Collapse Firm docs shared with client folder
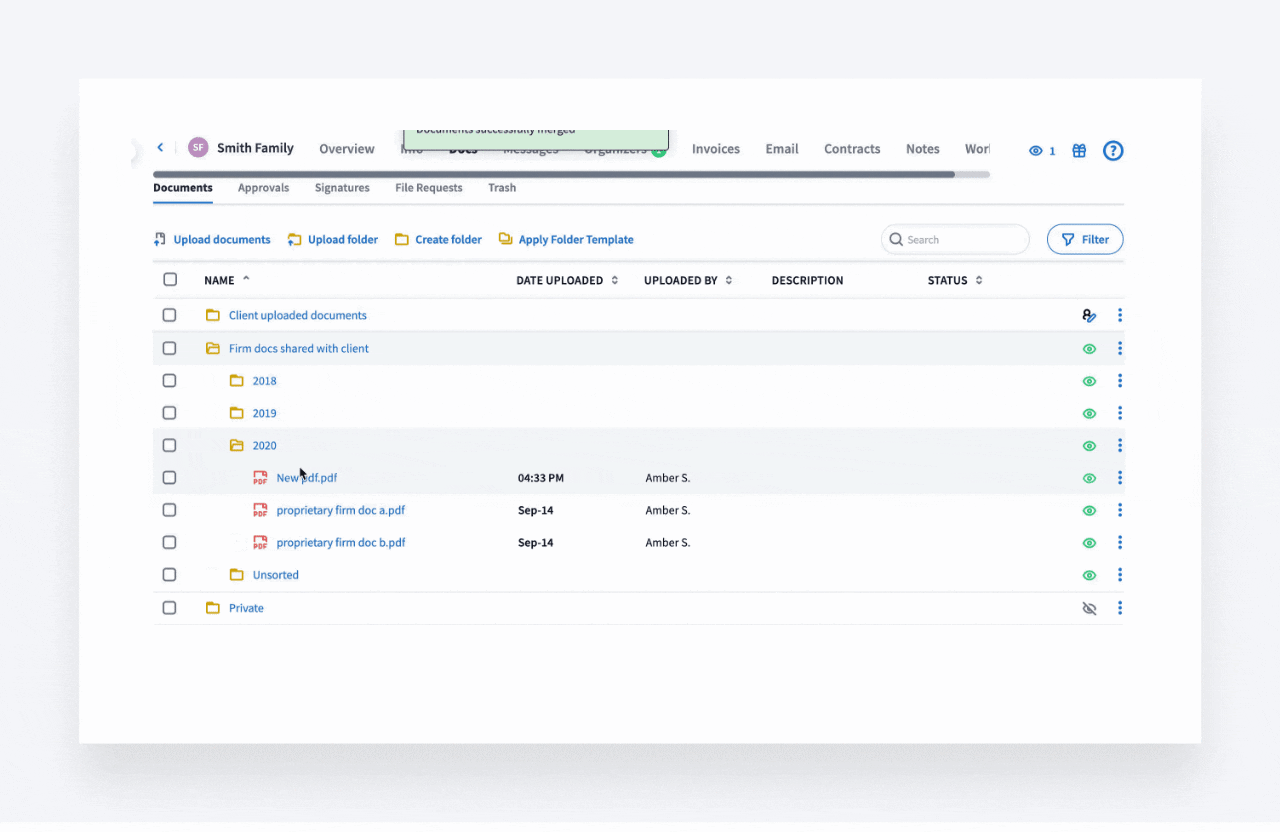The height and width of the screenshot is (832, 1280). click(213, 349)
